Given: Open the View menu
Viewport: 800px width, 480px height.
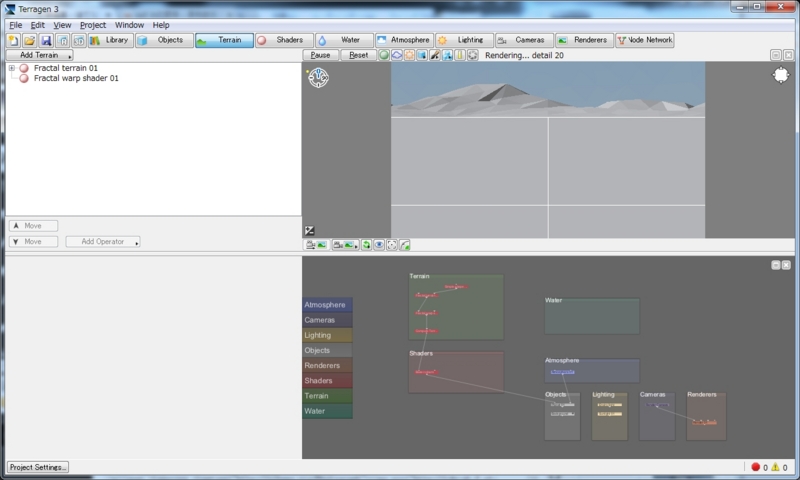Looking at the screenshot, I should 62,25.
